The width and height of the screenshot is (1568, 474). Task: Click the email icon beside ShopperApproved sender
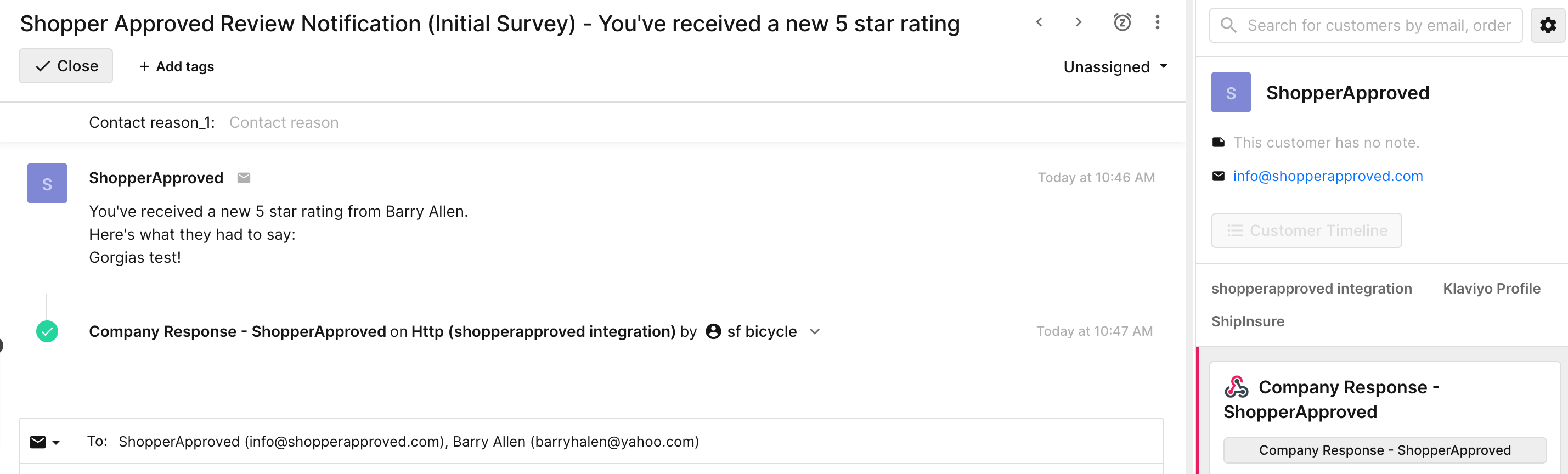coord(244,178)
